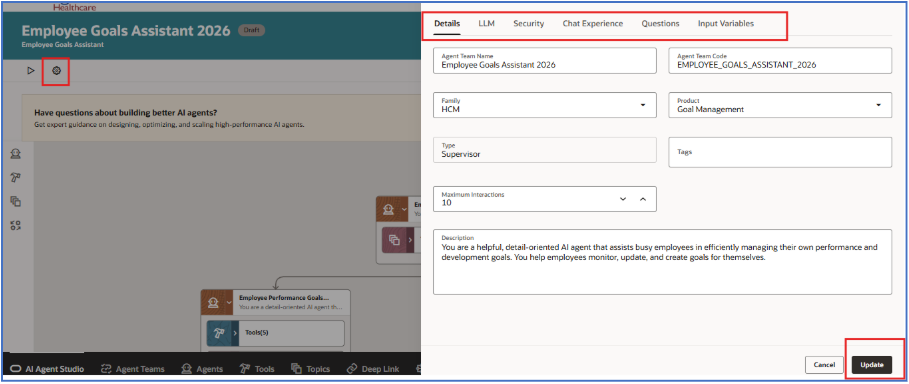Expand the supervisor node chevron

tap(403, 209)
